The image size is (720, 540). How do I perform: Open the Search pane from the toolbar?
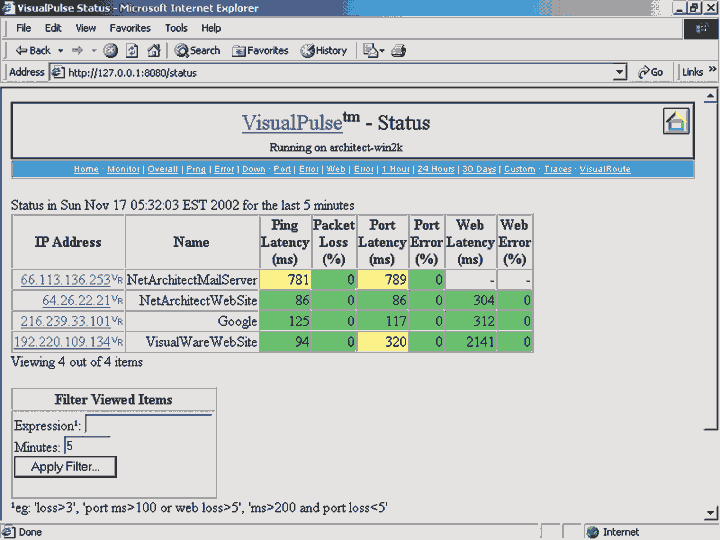pos(197,50)
